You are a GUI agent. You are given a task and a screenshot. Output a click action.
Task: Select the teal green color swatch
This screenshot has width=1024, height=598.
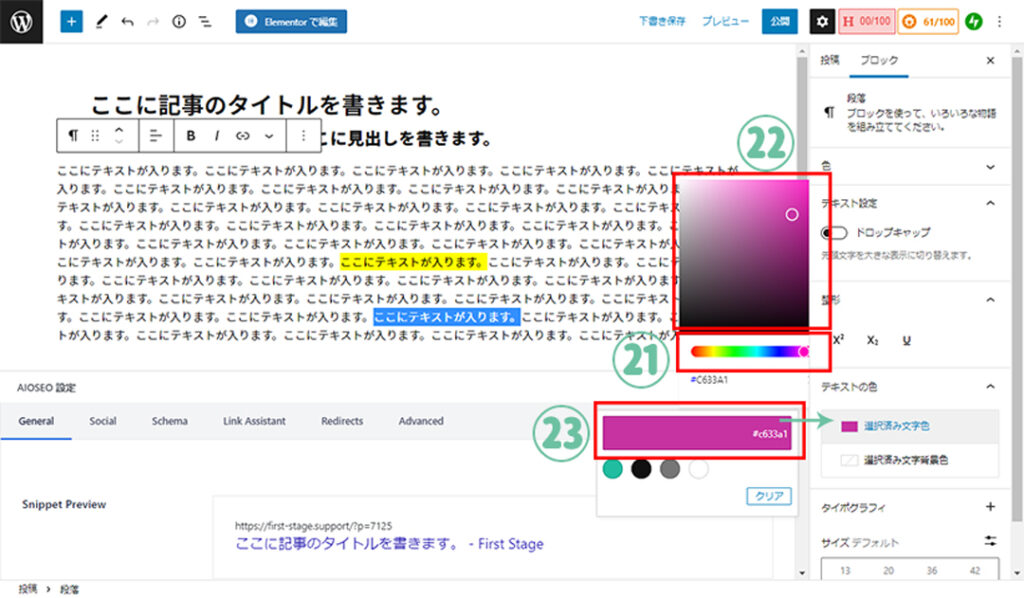point(613,468)
